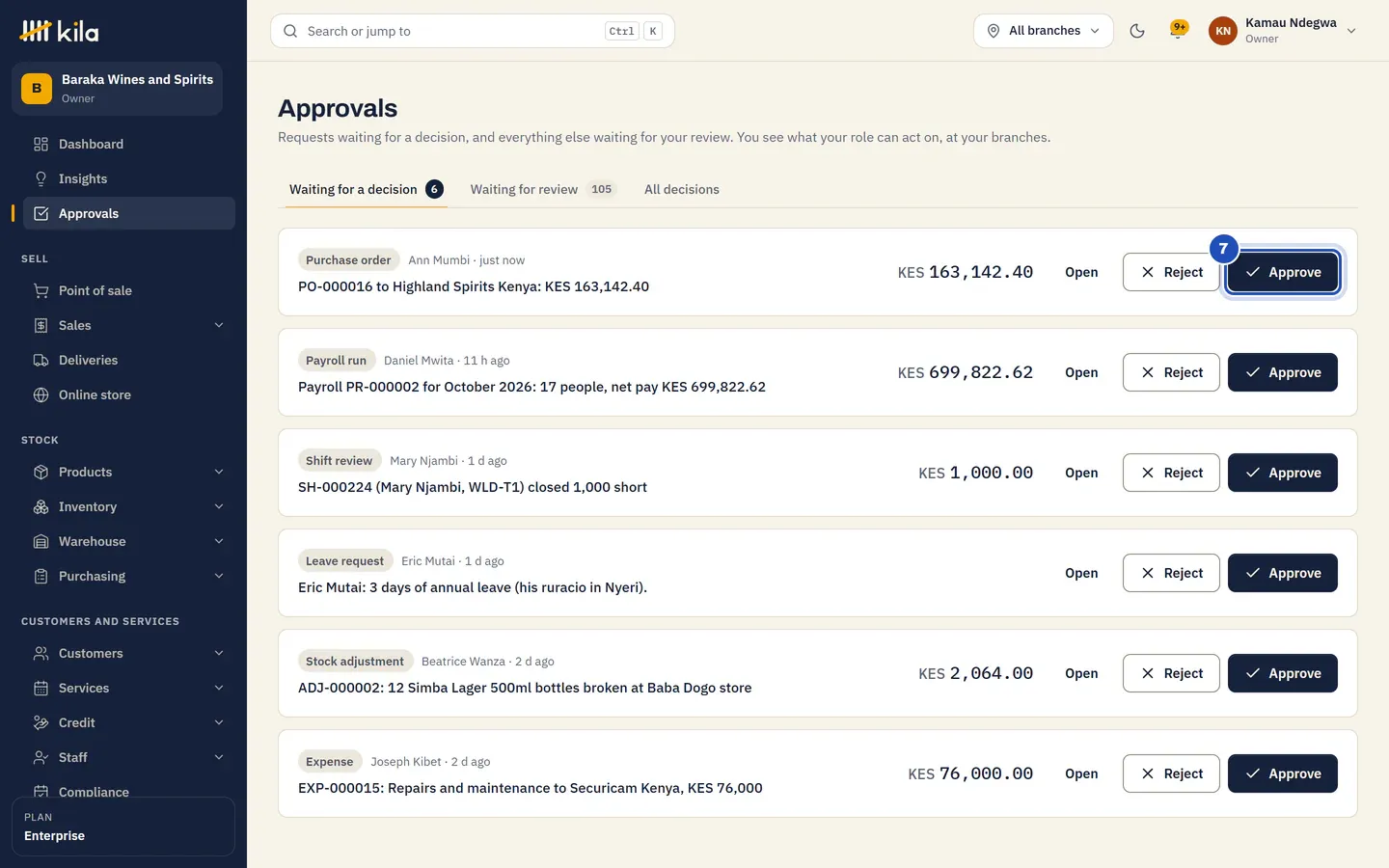Click the Search or jump to field
Screen dimensions: 1389x868
pos(473,31)
